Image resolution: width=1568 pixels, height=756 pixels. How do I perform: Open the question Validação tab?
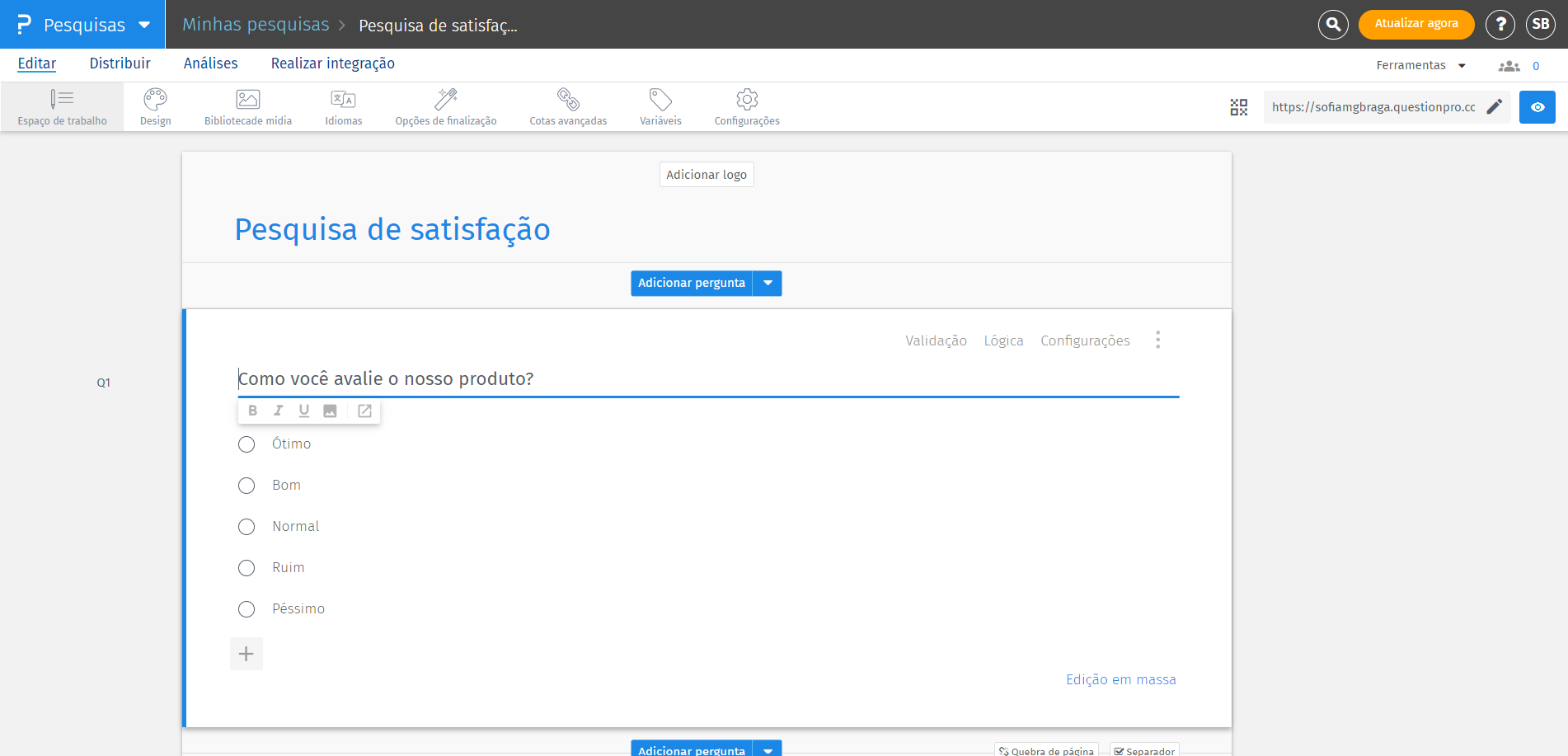coord(936,340)
